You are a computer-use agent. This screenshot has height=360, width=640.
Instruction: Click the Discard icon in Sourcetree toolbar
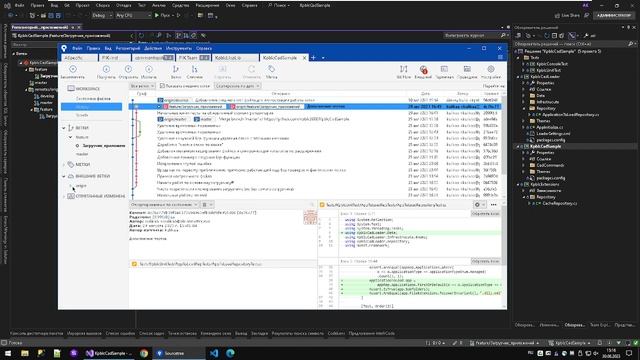(x=251, y=69)
